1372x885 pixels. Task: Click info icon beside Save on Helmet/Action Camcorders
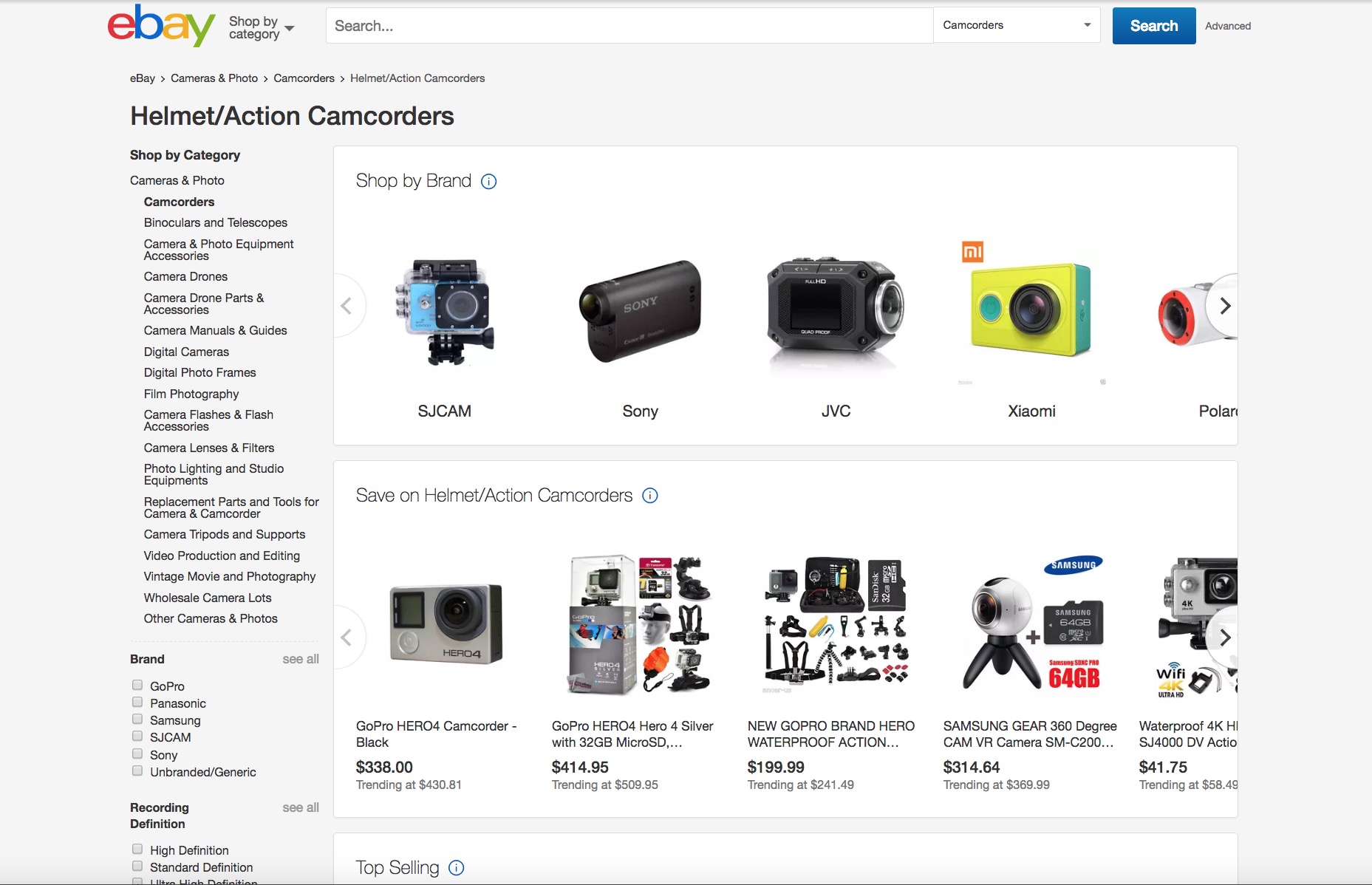[x=650, y=496]
